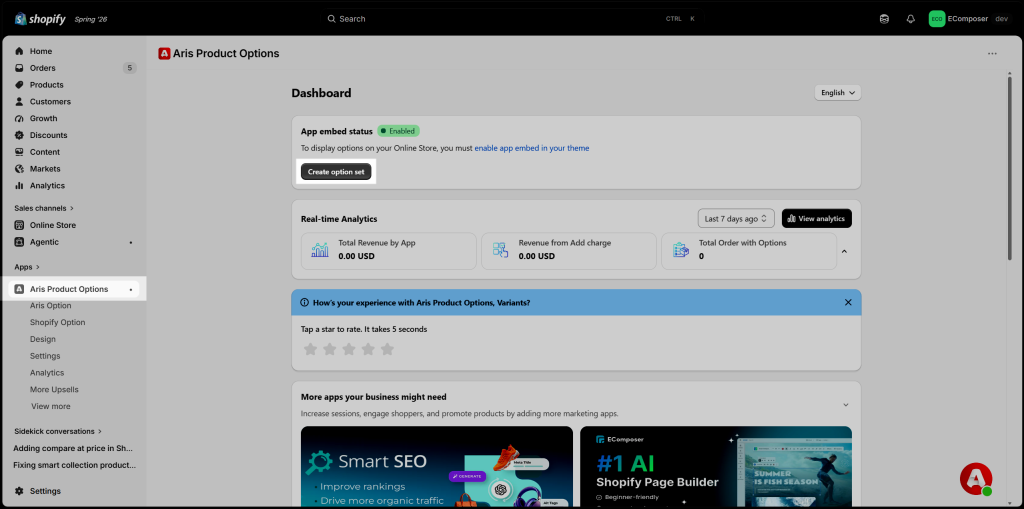1024x509 pixels.
Task: Click the View analytics button
Action: (x=816, y=218)
